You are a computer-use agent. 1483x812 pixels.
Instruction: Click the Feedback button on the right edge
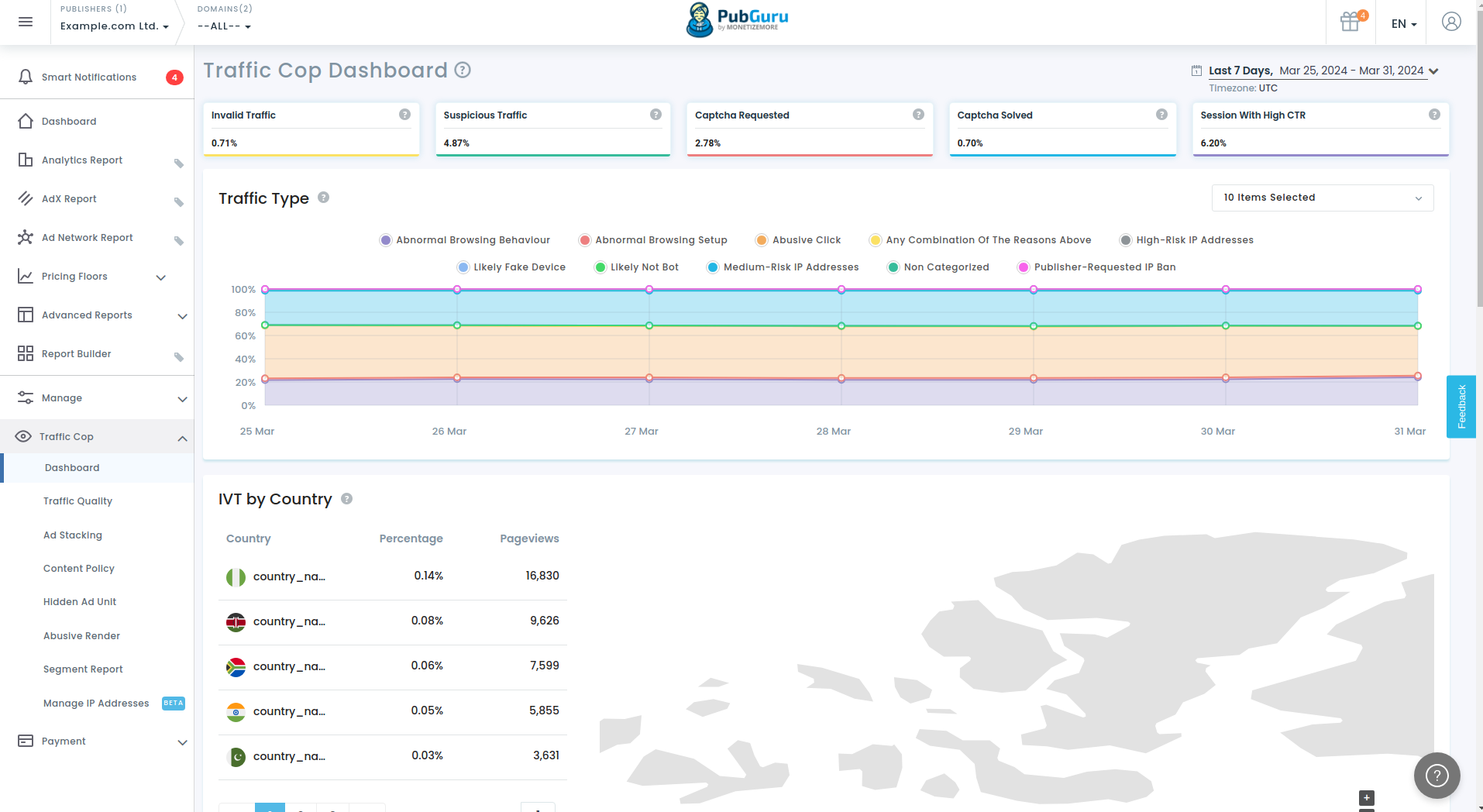click(1461, 406)
